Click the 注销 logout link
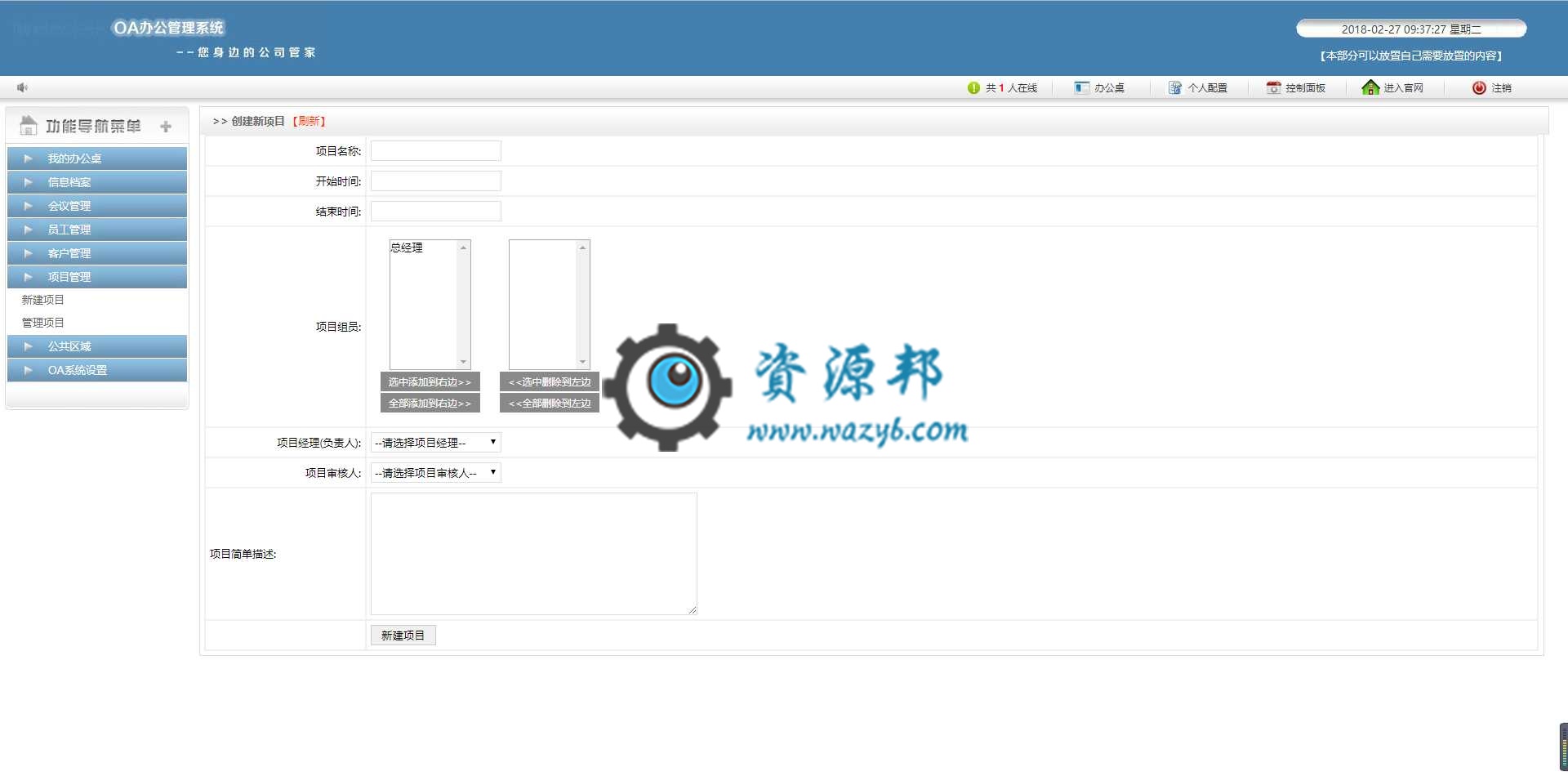 tap(1501, 87)
